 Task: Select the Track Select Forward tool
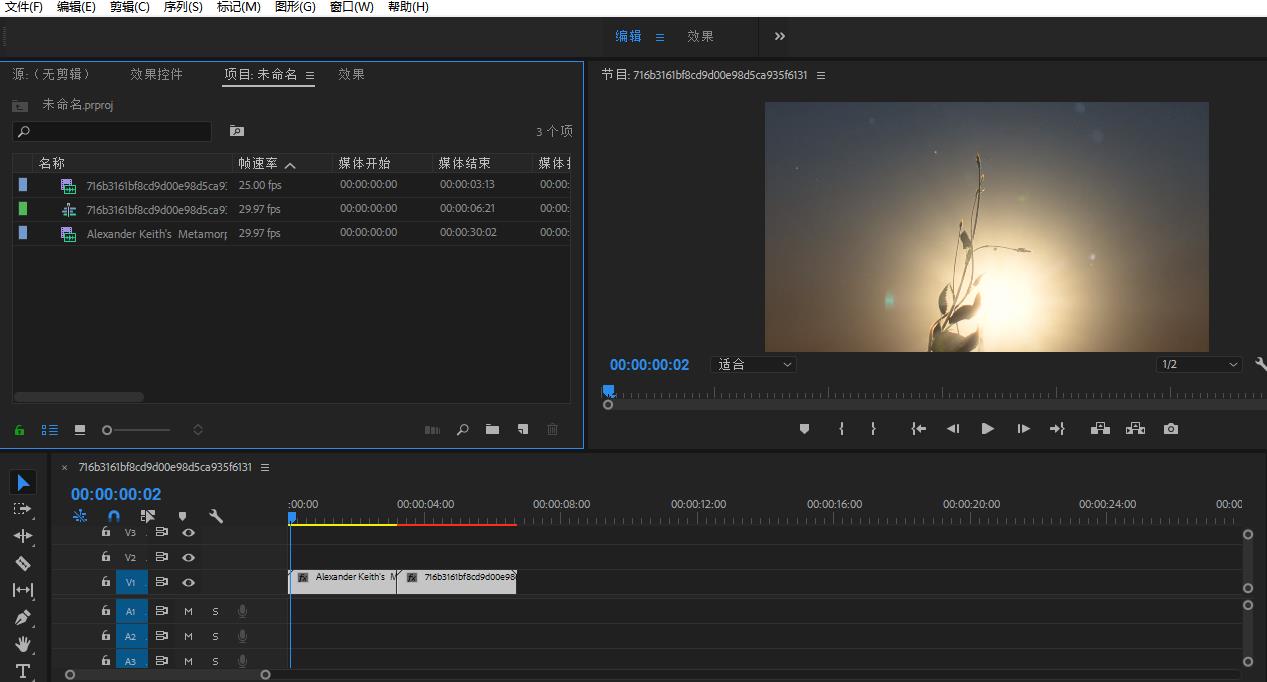(23, 509)
